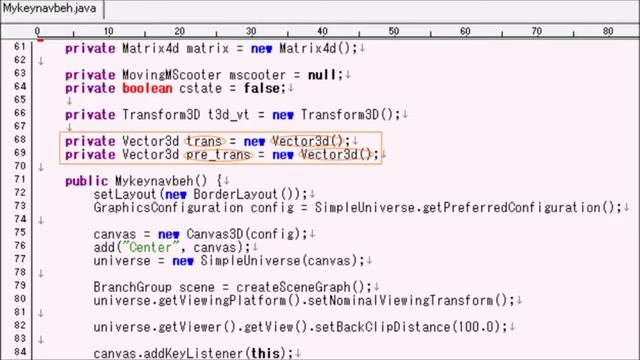640x360 pixels.
Task: Click 'public' keyword on line 71
Action: point(87,181)
